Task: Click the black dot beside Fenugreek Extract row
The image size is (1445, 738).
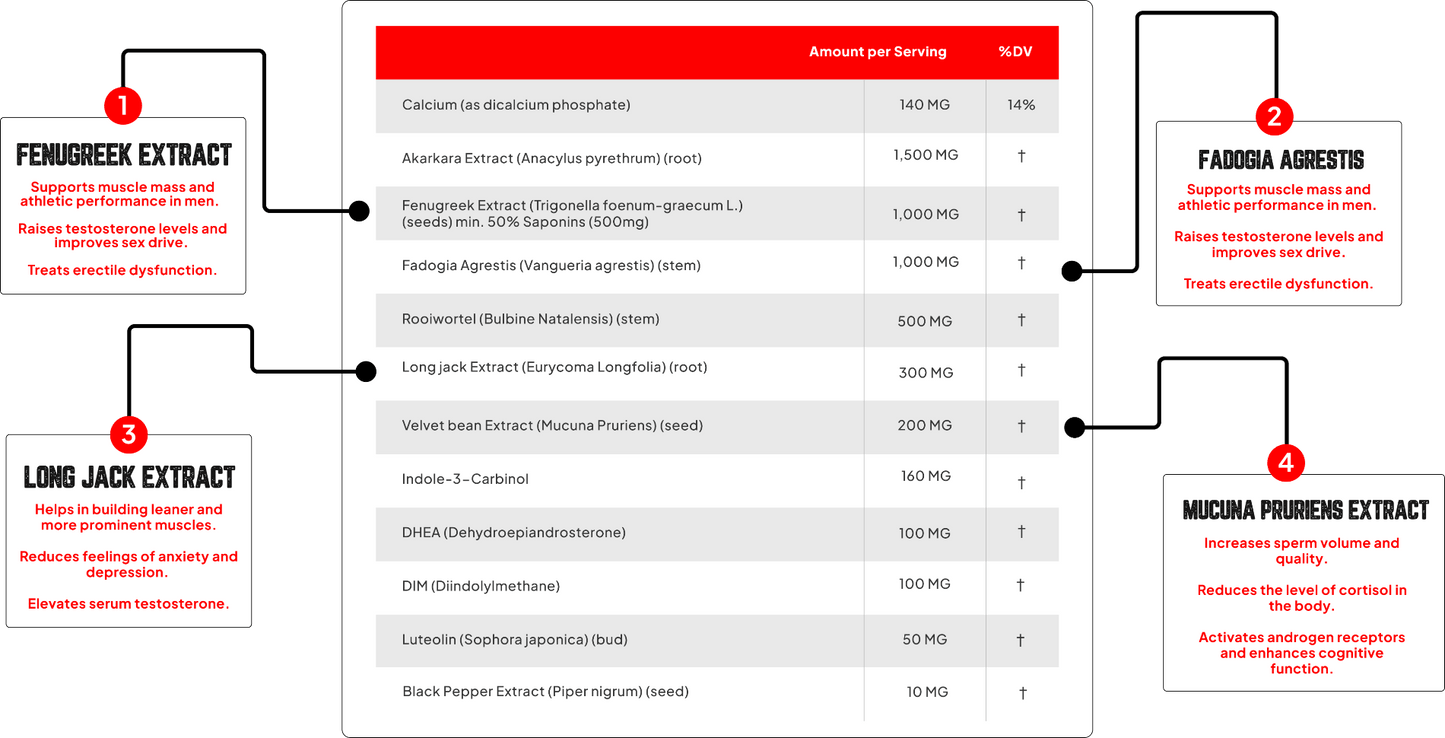Action: click(359, 211)
